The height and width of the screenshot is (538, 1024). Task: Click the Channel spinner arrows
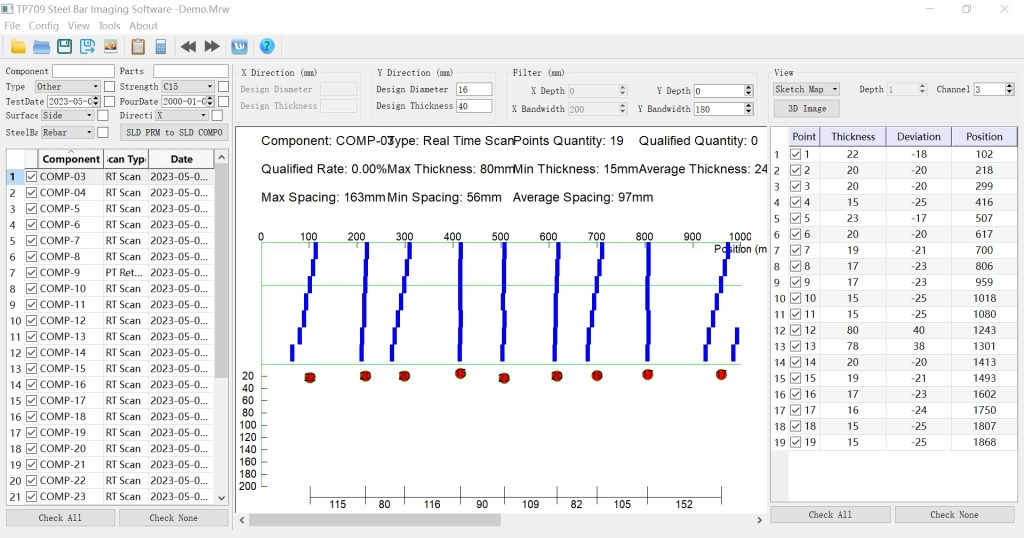pos(1010,89)
